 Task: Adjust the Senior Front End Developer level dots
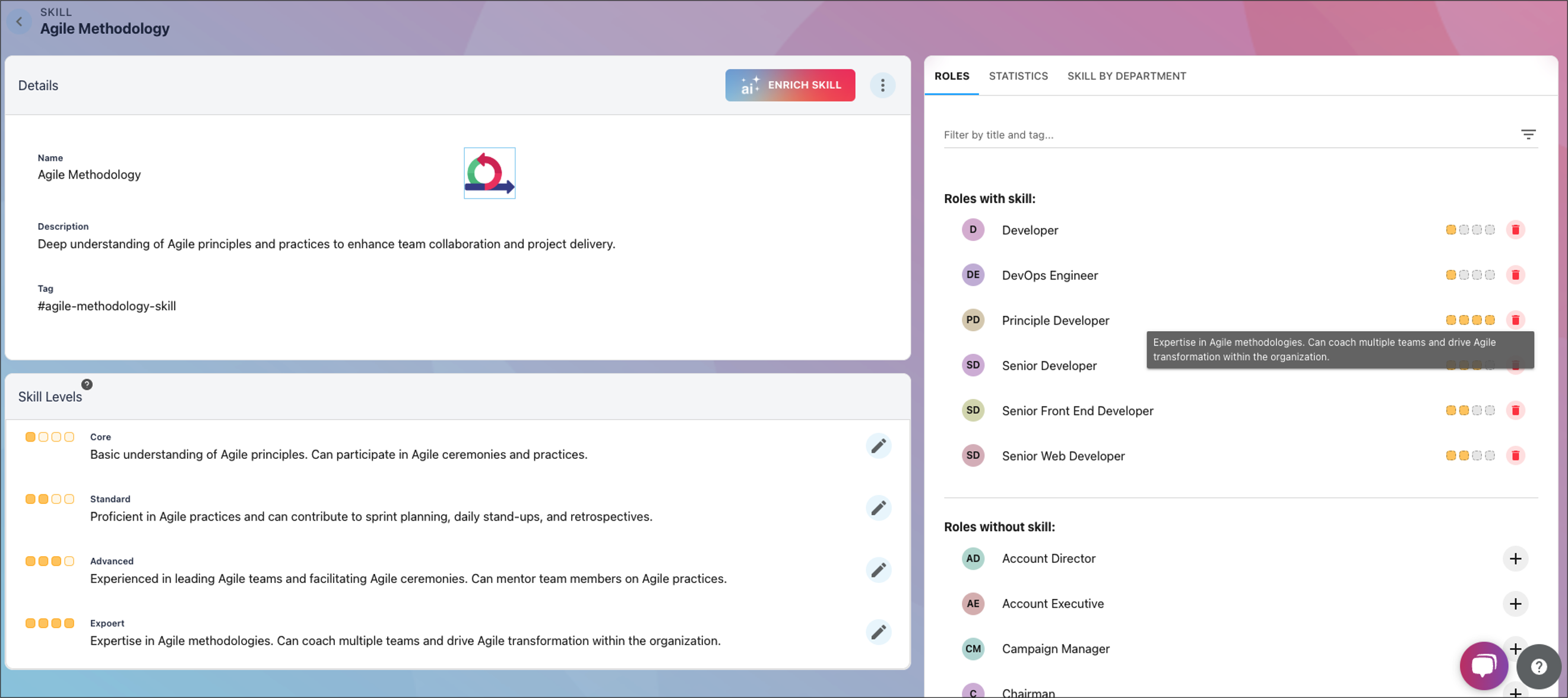pyautogui.click(x=1469, y=411)
